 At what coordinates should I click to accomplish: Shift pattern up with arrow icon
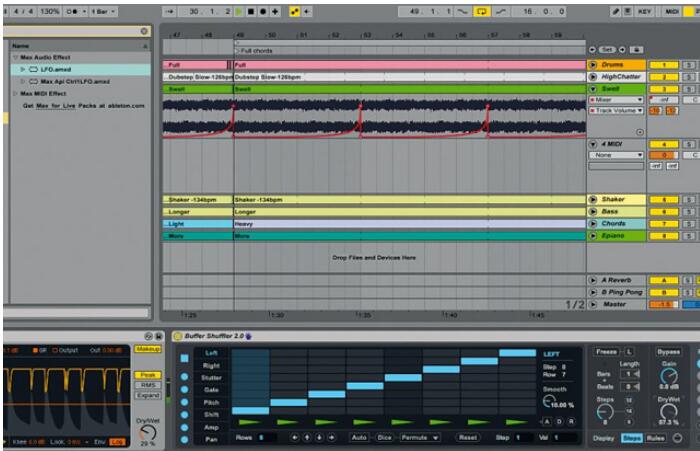[x=307, y=438]
